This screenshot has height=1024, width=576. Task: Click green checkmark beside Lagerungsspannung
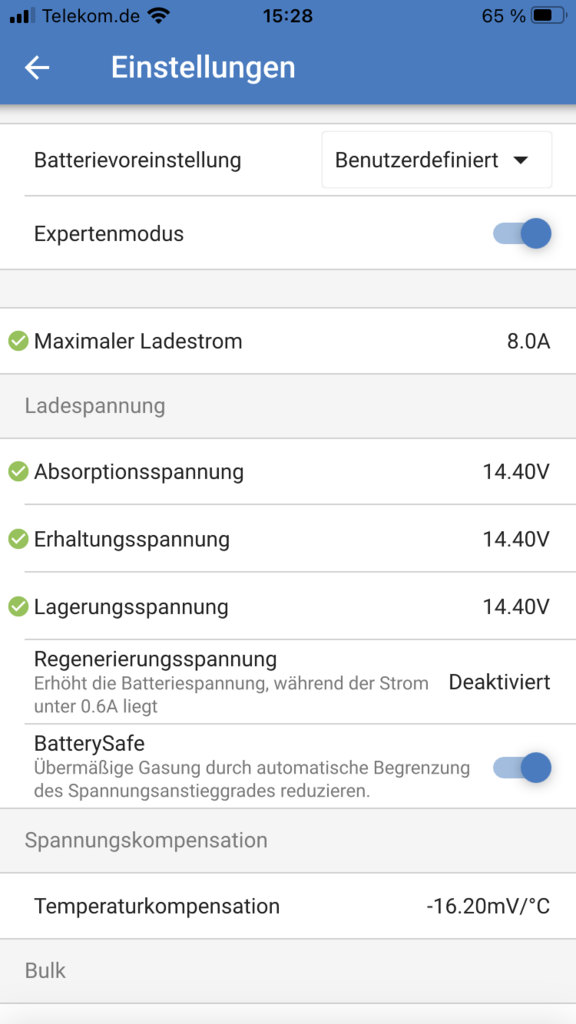(18, 607)
